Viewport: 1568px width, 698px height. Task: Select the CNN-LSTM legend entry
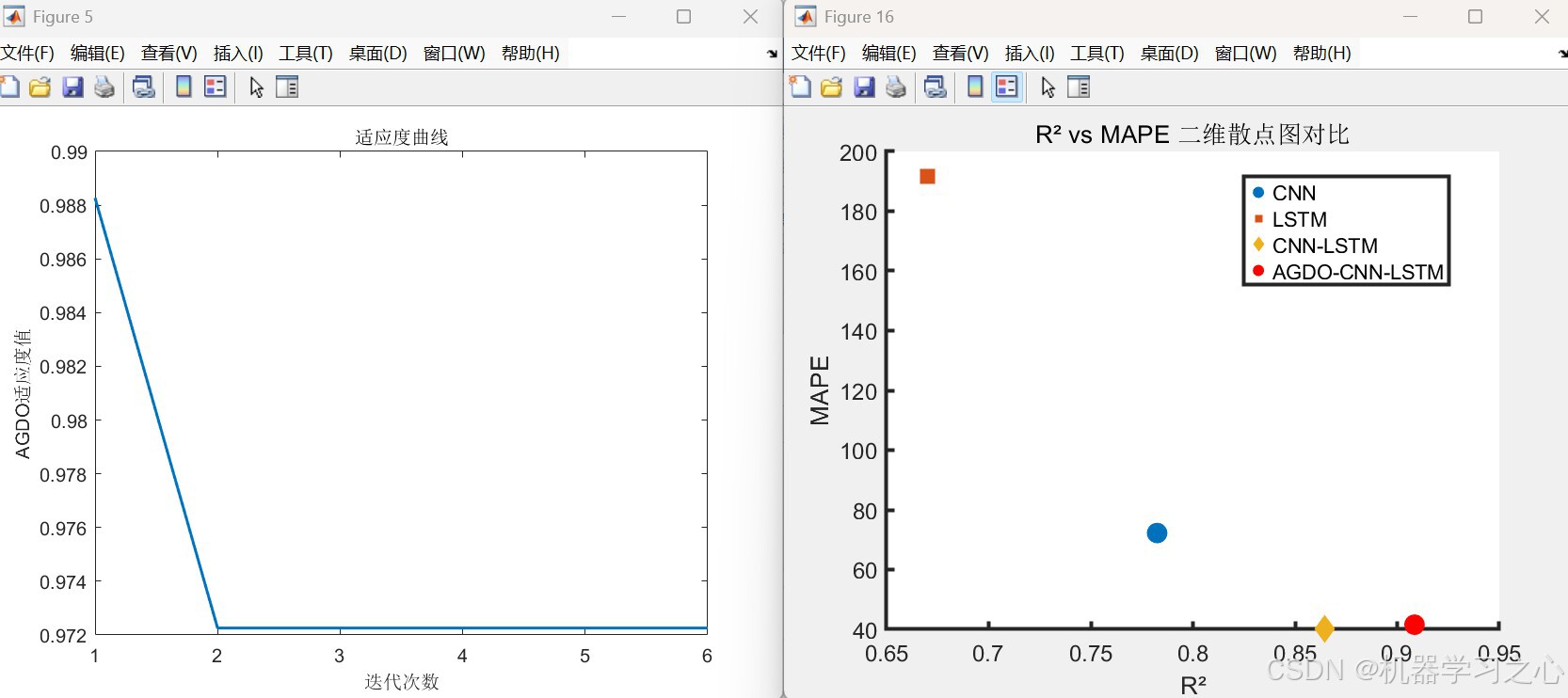pos(1315,246)
